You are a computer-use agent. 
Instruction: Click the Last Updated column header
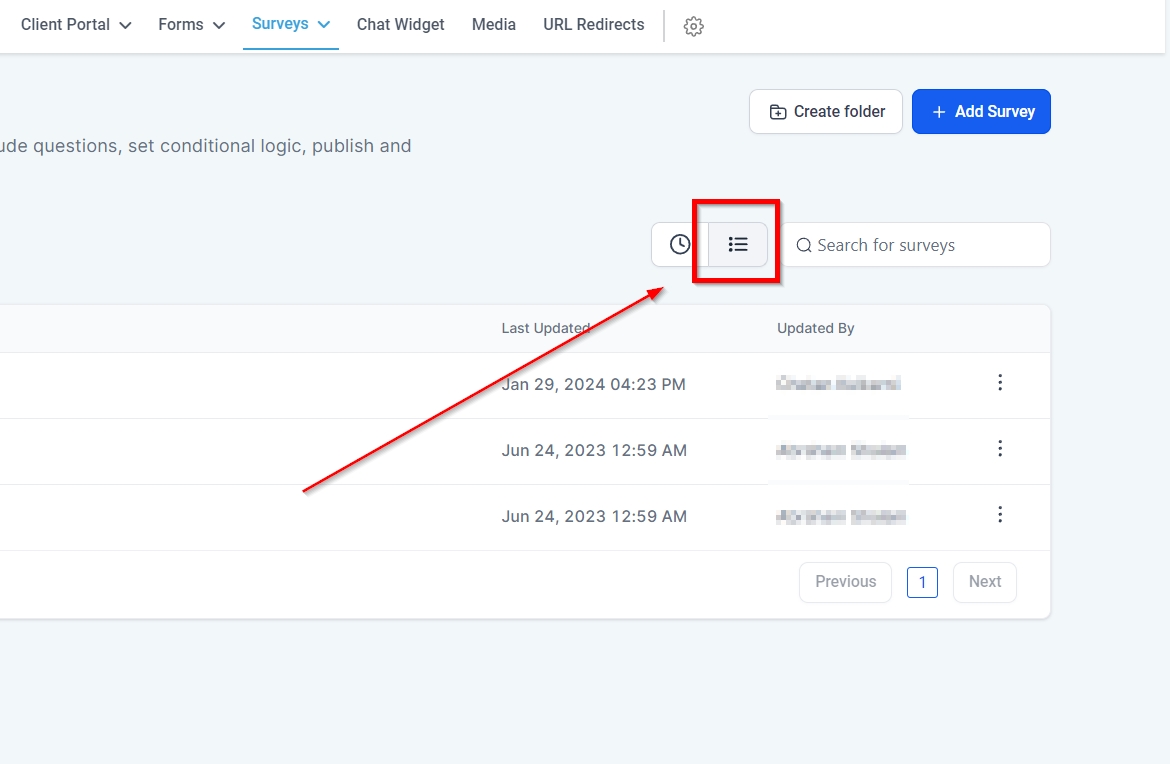[545, 328]
